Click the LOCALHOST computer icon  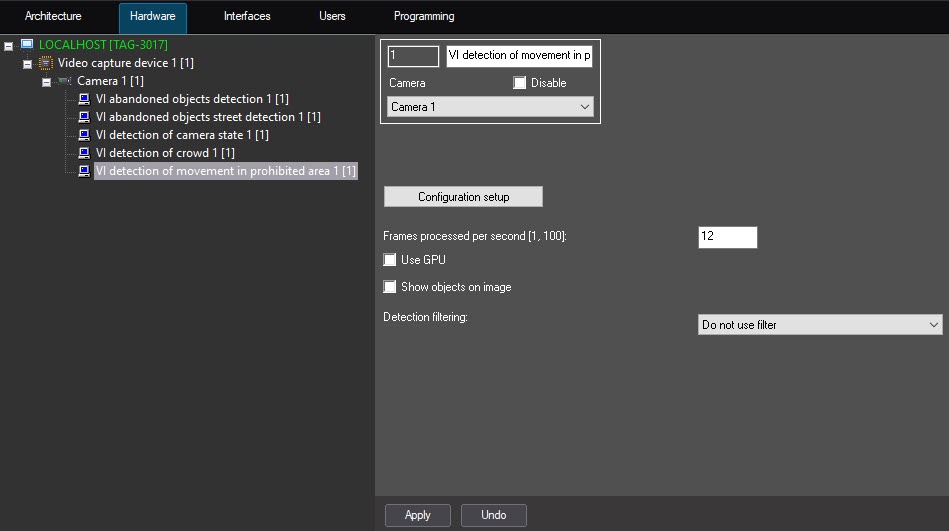coord(27,45)
